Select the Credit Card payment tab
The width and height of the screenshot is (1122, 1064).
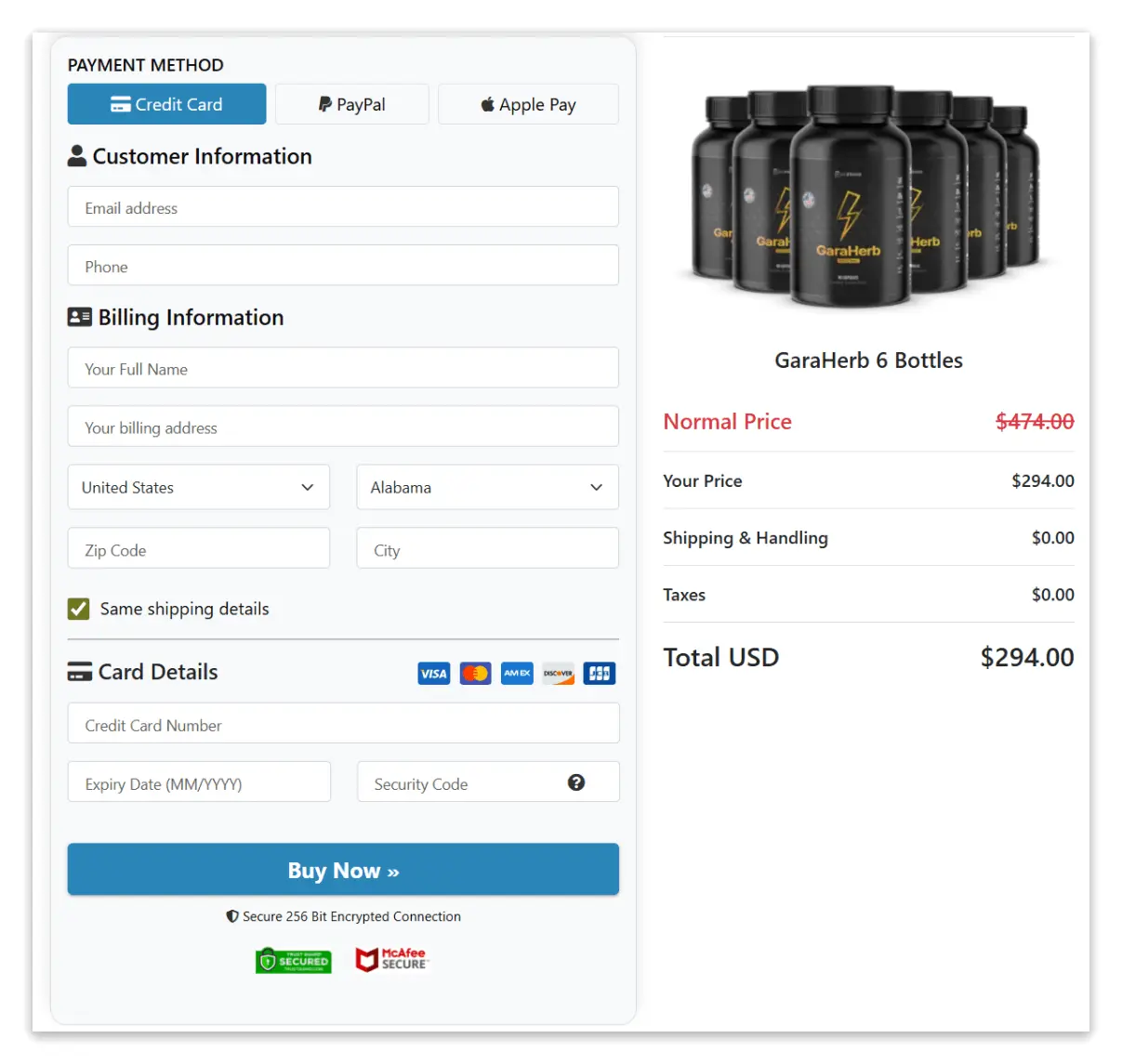tap(166, 104)
